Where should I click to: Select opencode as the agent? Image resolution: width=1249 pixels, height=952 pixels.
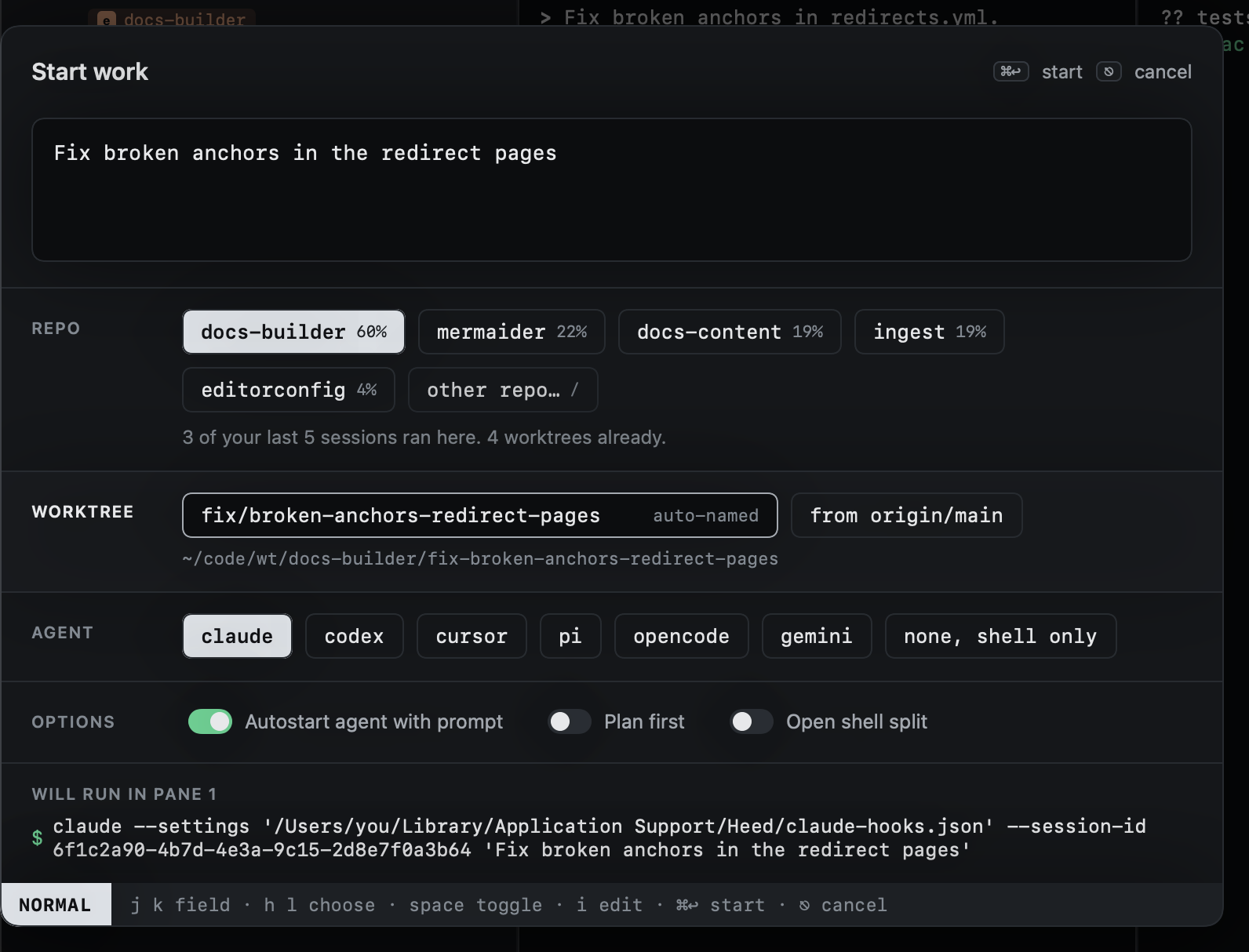[x=681, y=636]
